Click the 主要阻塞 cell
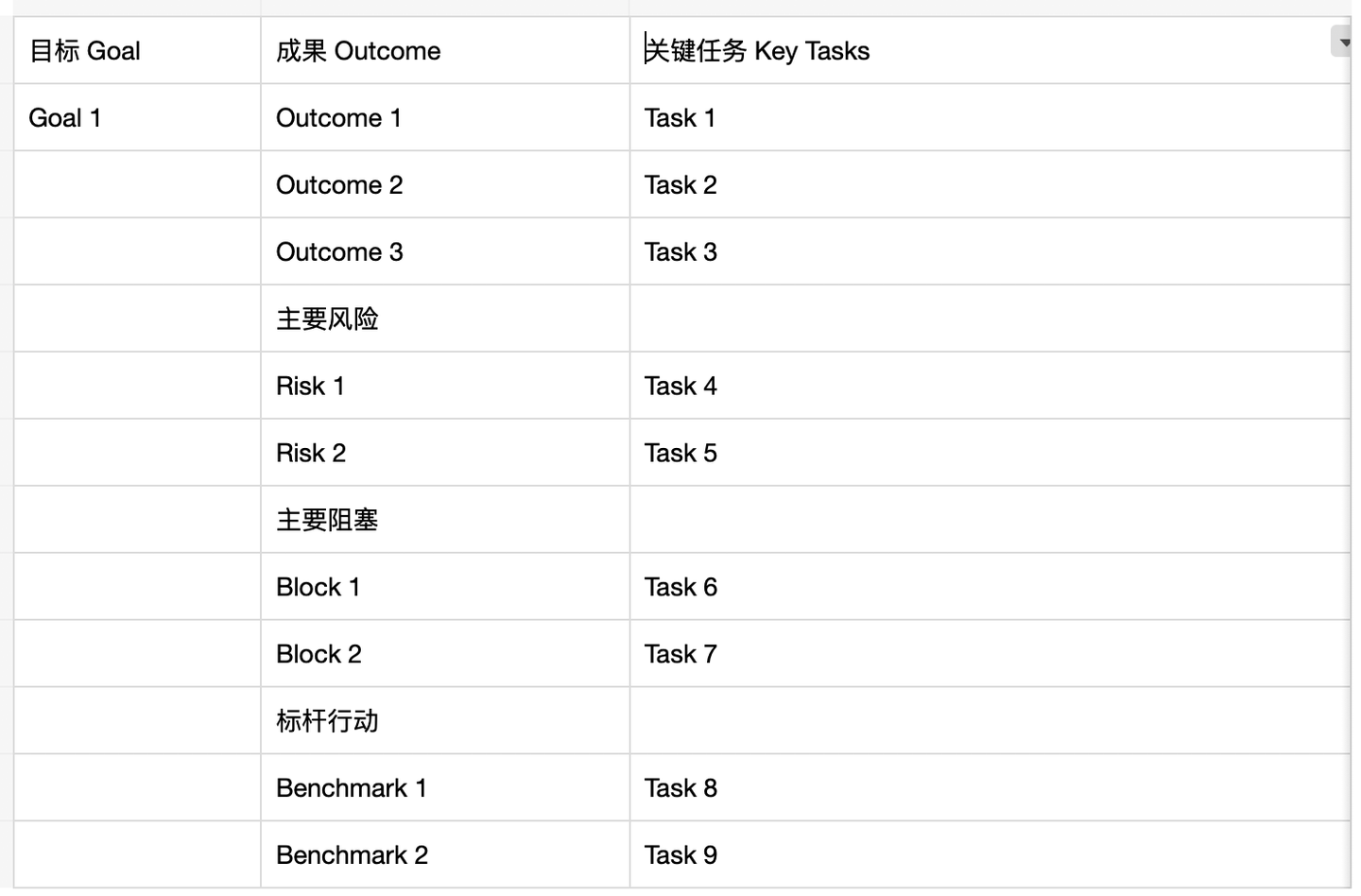 pos(445,520)
